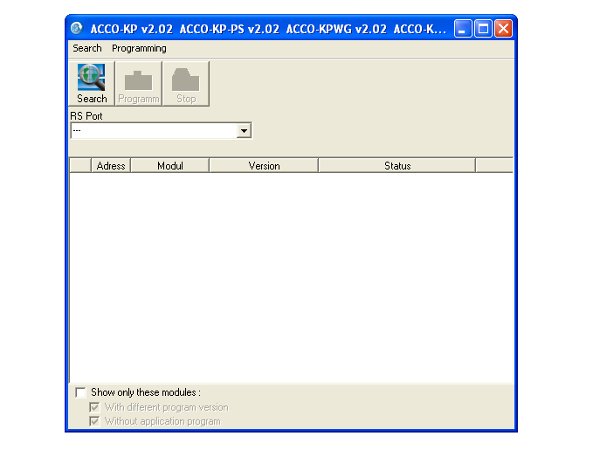Click the Programm toolbar icon

[138, 84]
